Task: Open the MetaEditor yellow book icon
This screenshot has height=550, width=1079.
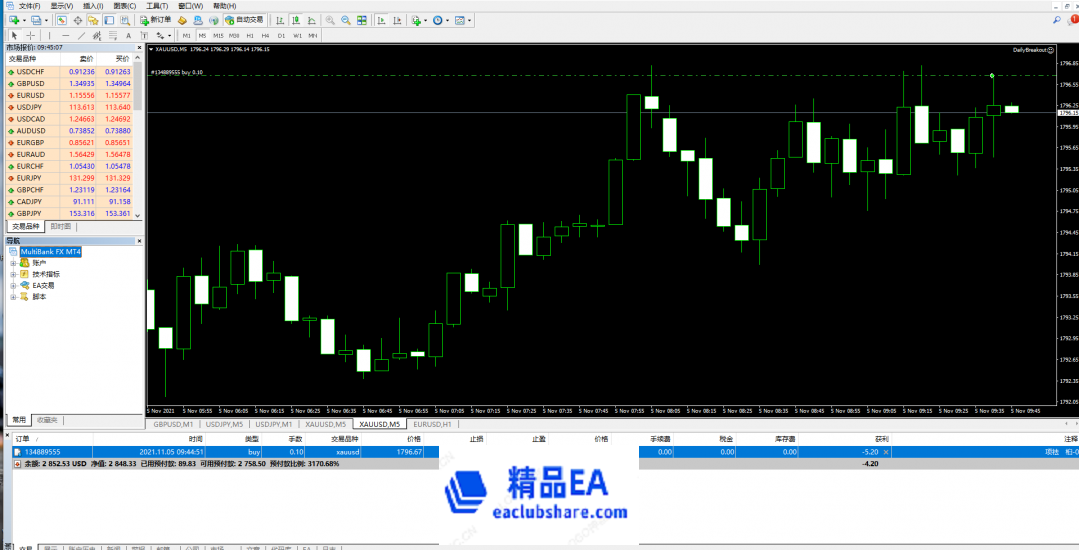Action: (x=182, y=20)
